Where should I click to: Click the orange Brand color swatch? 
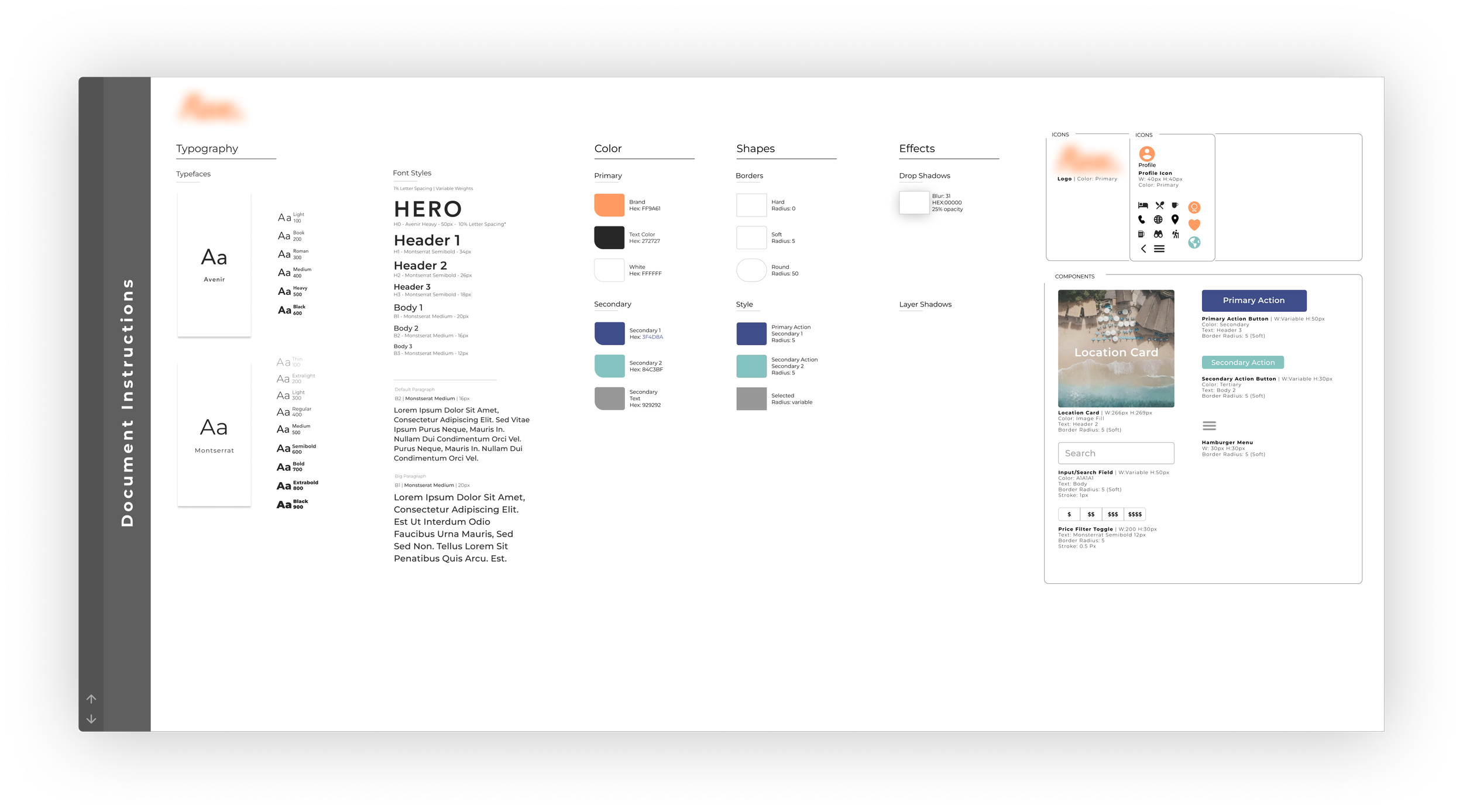[609, 205]
